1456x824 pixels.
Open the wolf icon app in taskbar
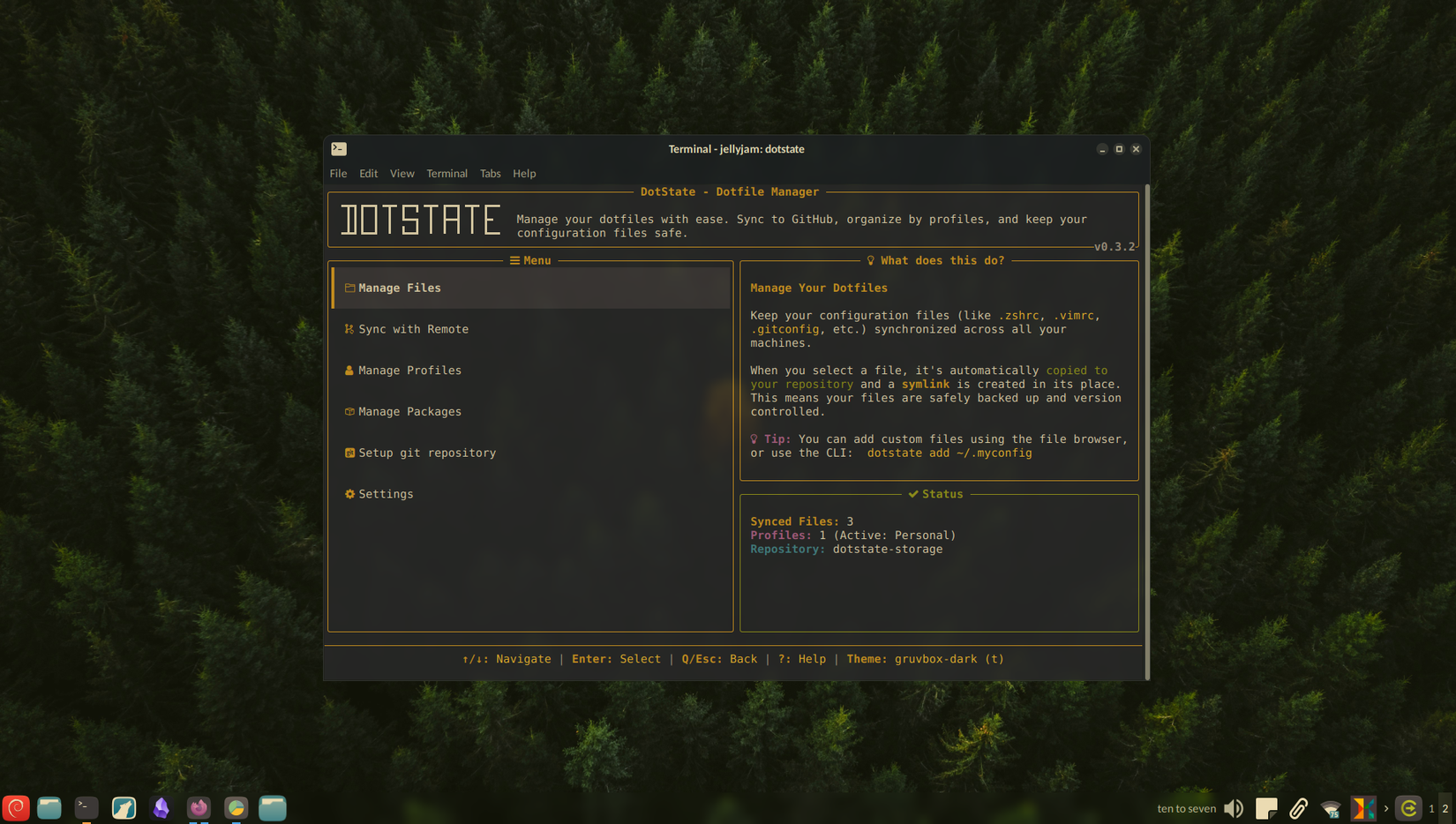(124, 807)
